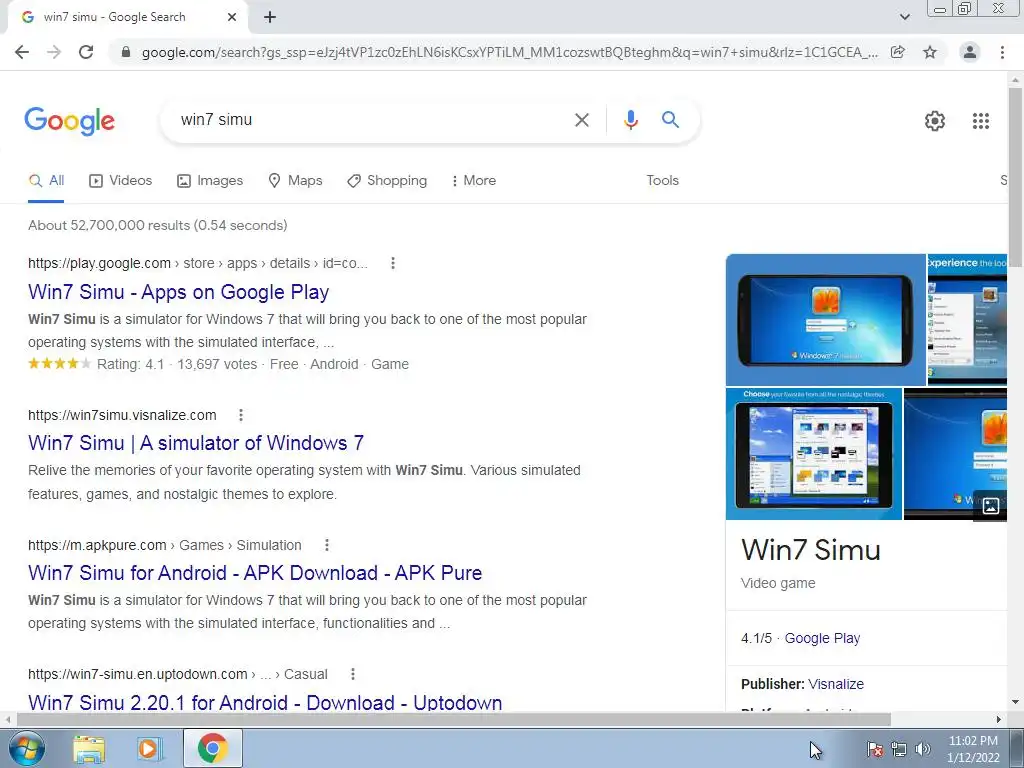This screenshot has height=768, width=1024.
Task: Open Windows Explorer from taskbar
Action: pyautogui.click(x=89, y=748)
